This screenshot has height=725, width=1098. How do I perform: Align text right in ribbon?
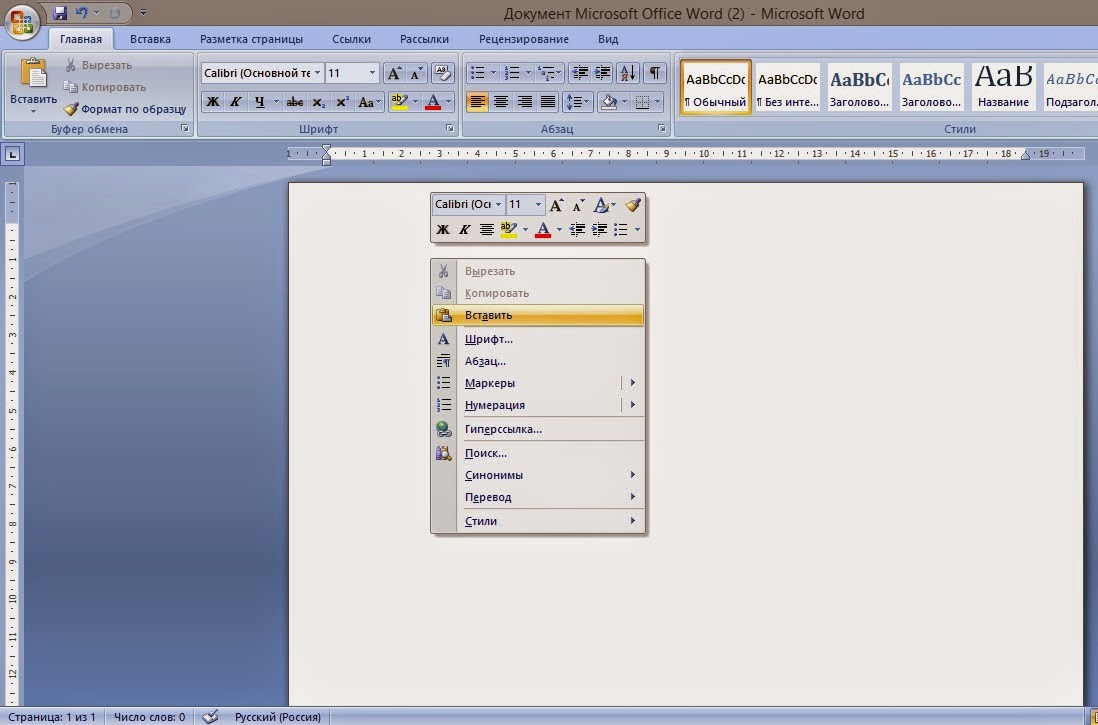pos(524,102)
